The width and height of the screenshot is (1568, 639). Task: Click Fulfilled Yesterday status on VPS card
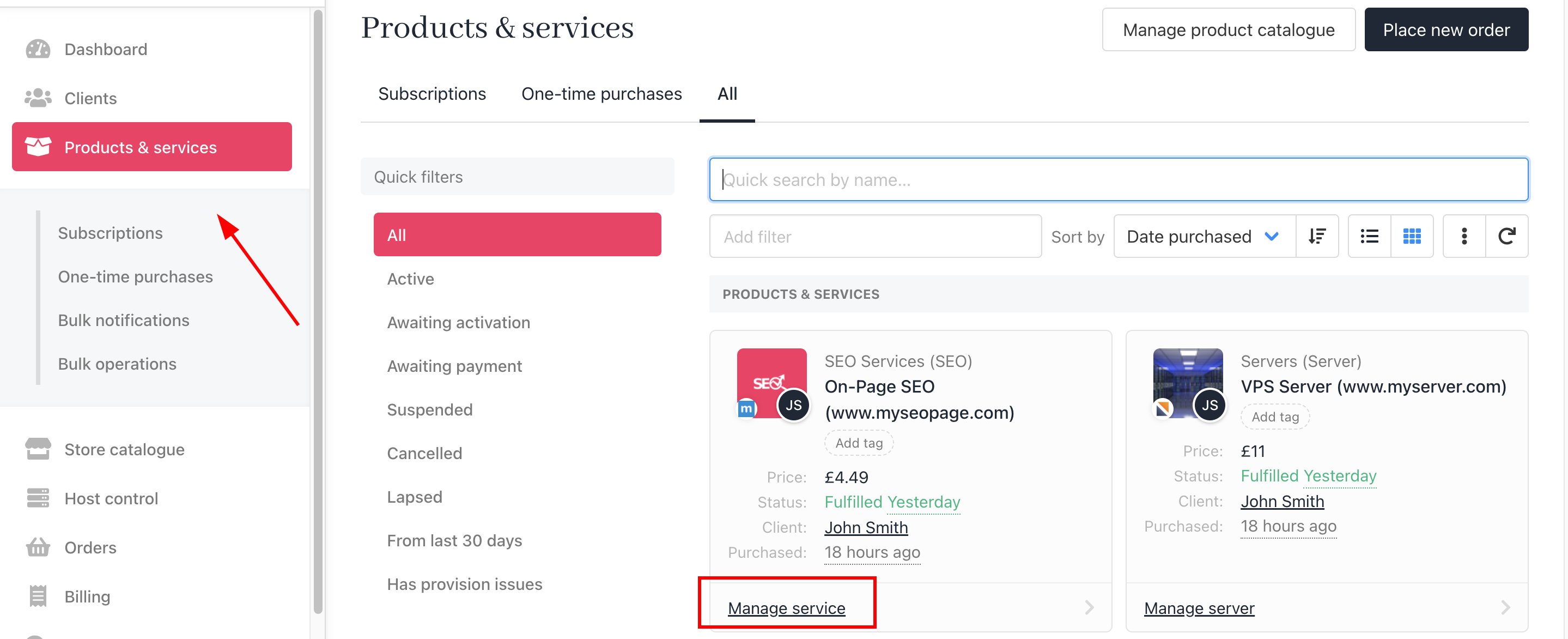pos(1309,476)
